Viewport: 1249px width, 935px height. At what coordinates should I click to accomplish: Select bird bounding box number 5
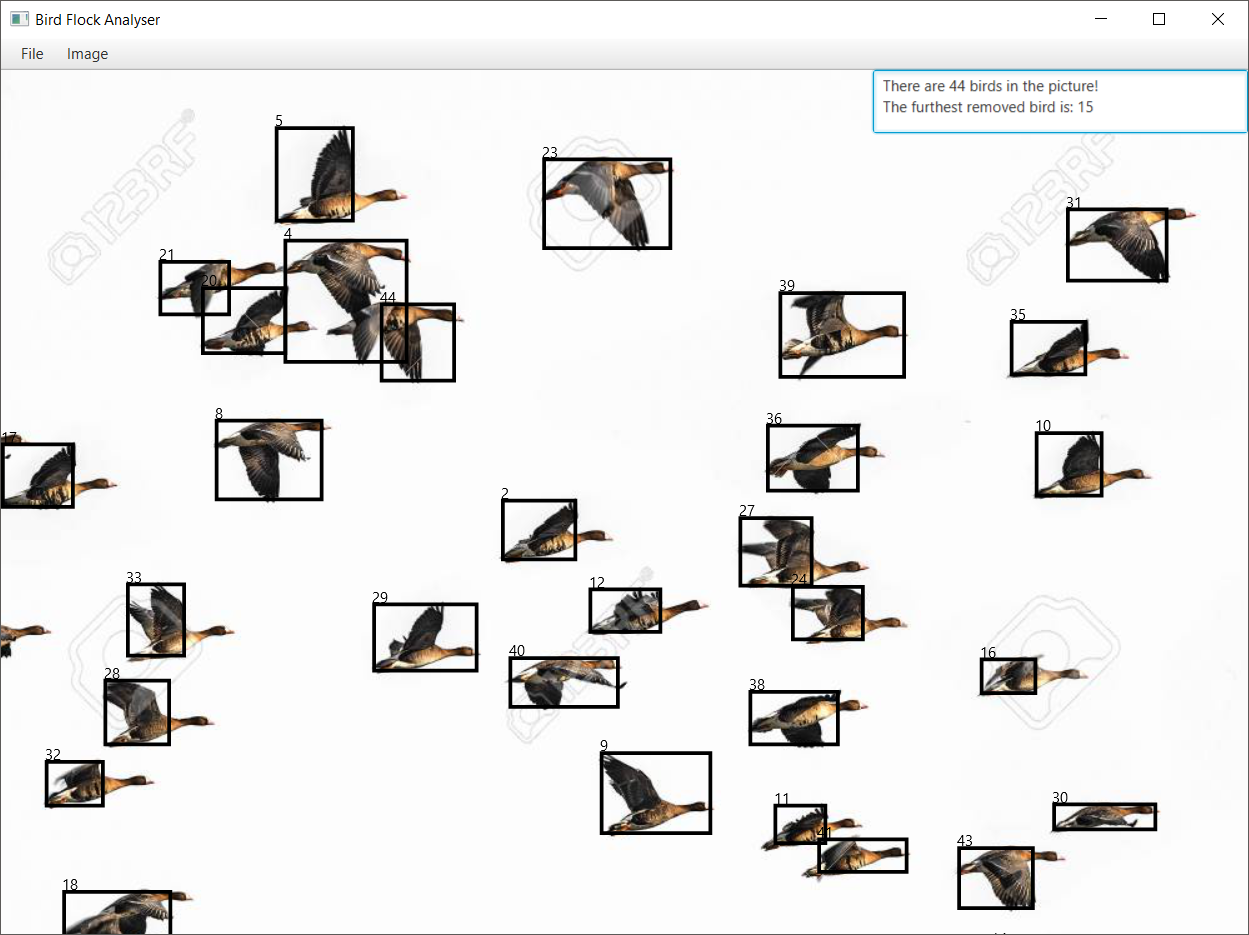[x=314, y=174]
